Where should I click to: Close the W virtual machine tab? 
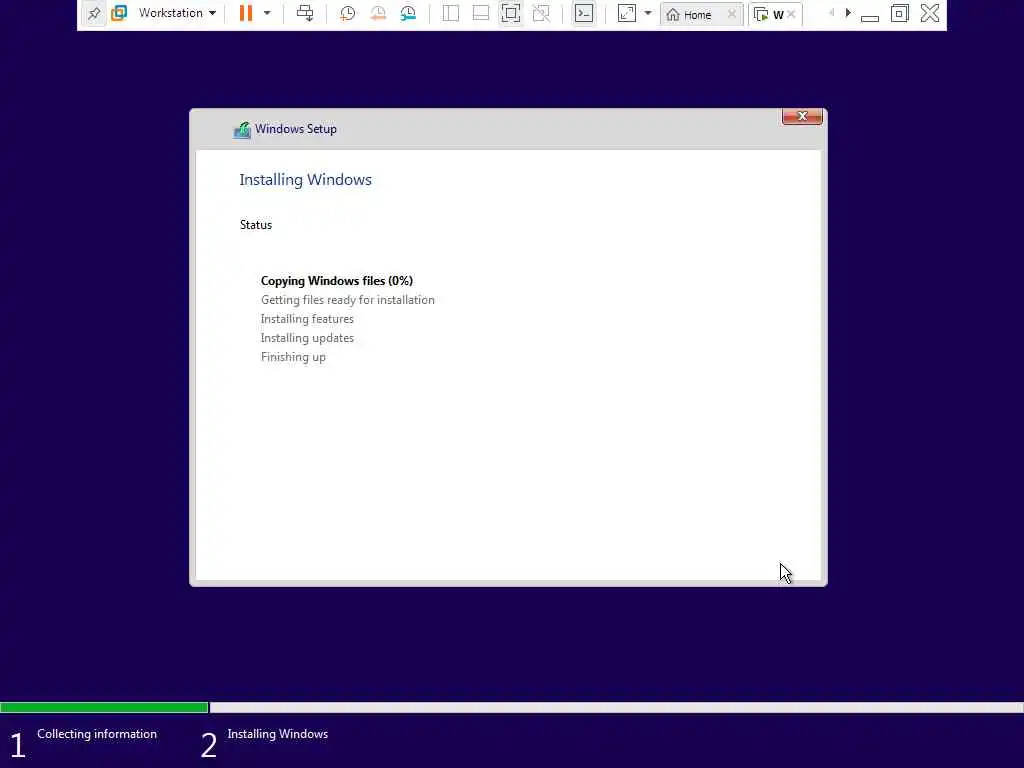(x=792, y=14)
